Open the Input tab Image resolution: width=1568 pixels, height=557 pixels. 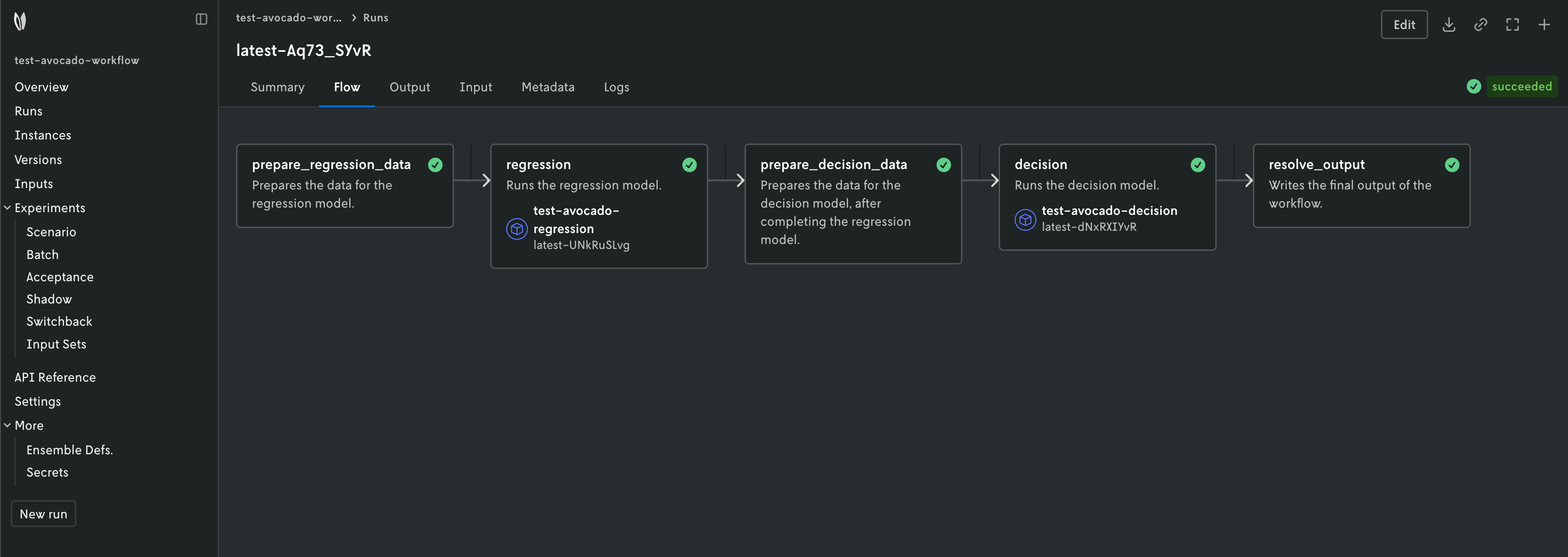click(475, 87)
